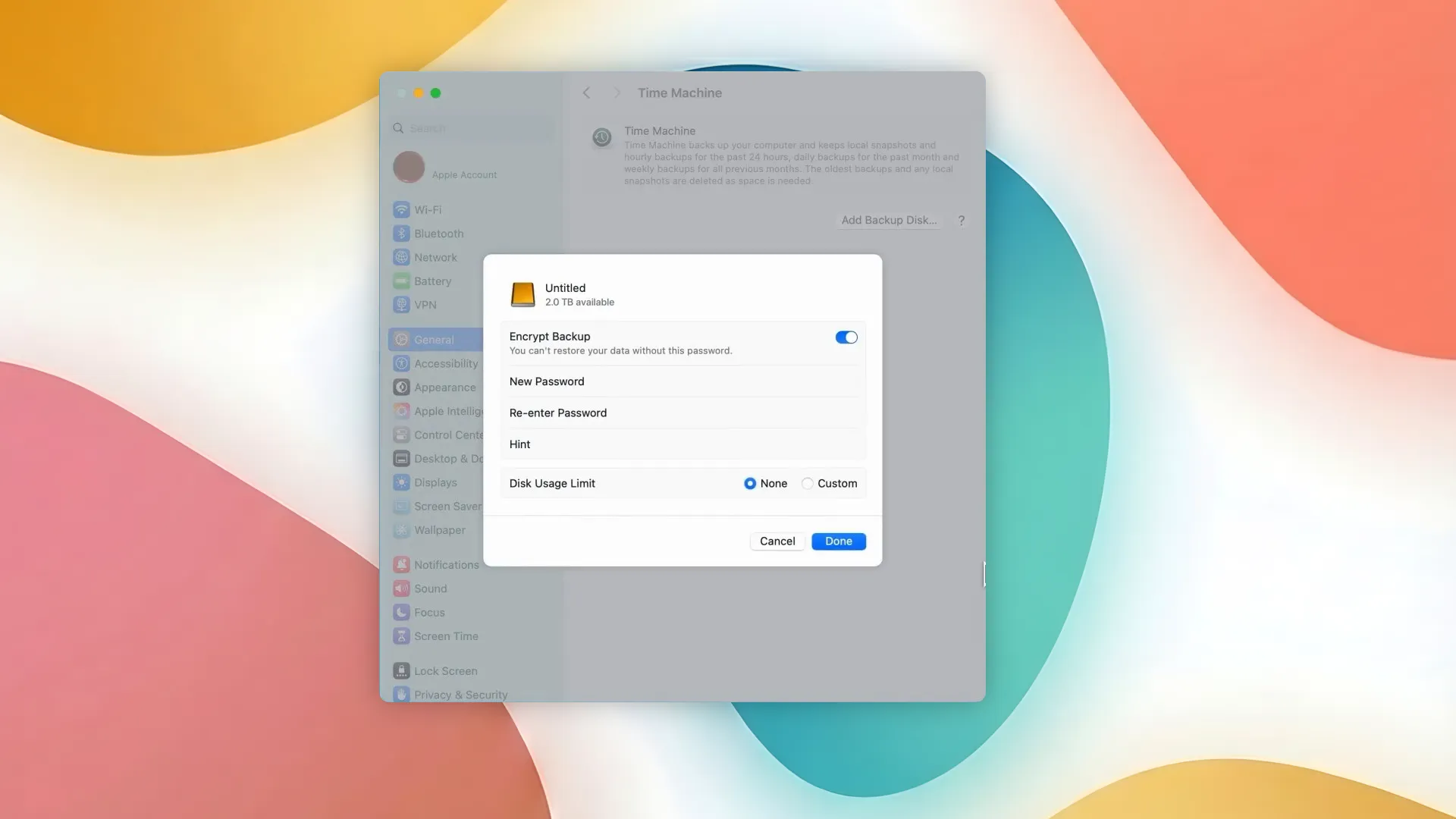Open the Time Machine help popup

[961, 221]
